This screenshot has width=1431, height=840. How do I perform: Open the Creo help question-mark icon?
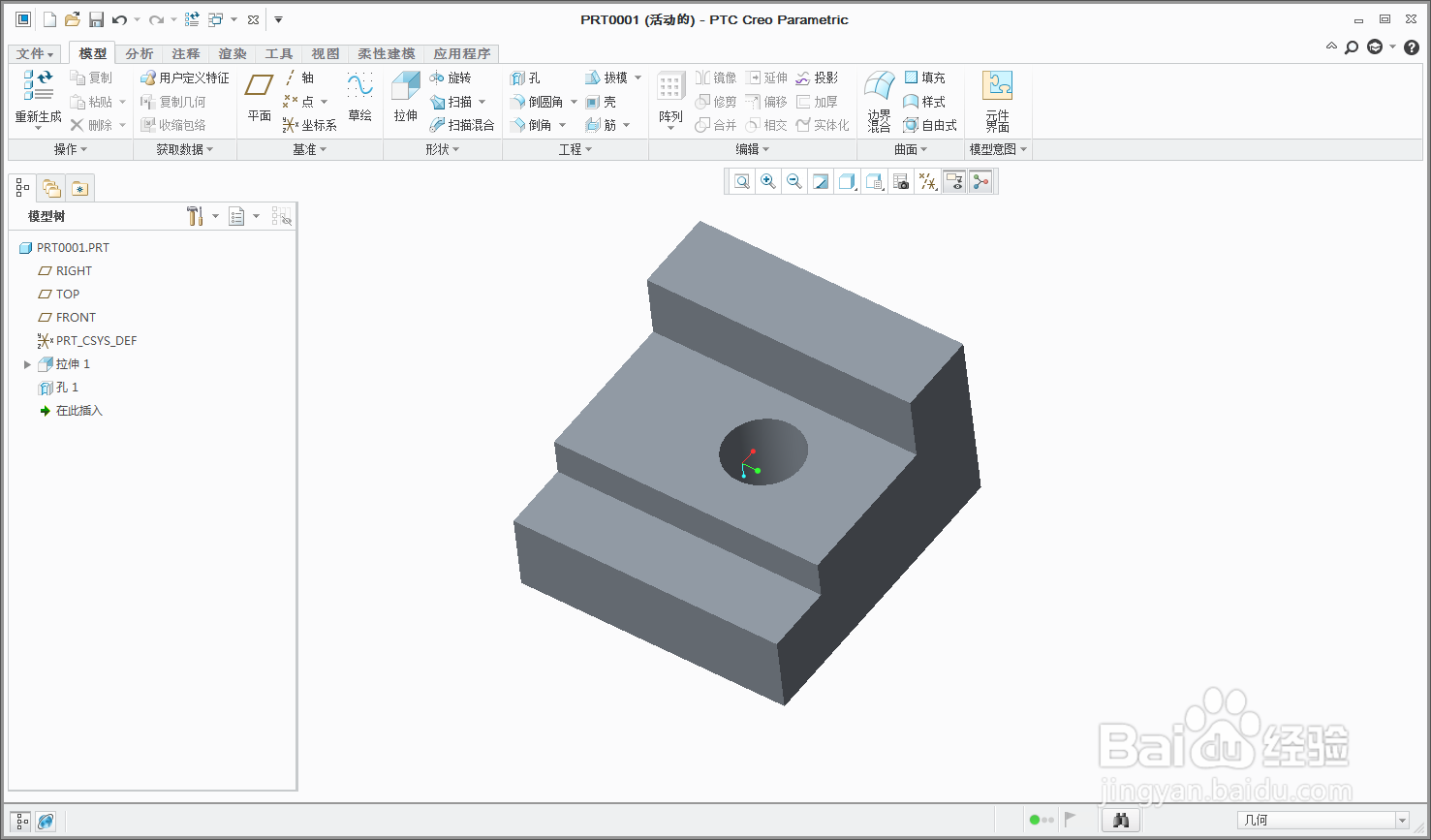(x=1411, y=47)
